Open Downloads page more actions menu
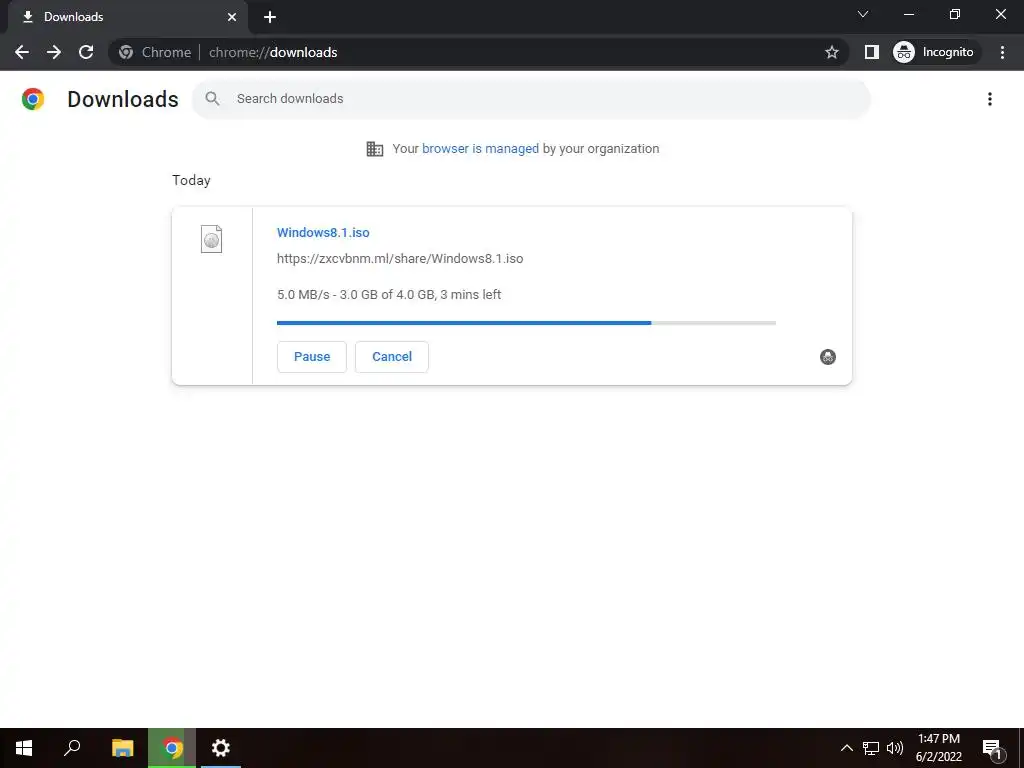 coord(989,99)
